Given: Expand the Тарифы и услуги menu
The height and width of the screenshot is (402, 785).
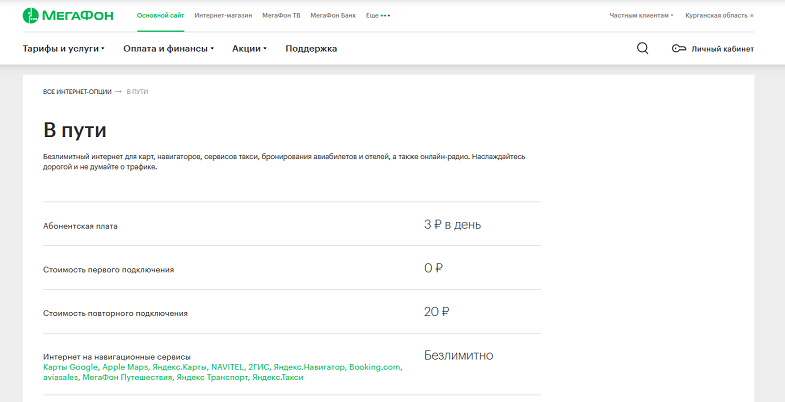Looking at the screenshot, I should click(x=64, y=49).
